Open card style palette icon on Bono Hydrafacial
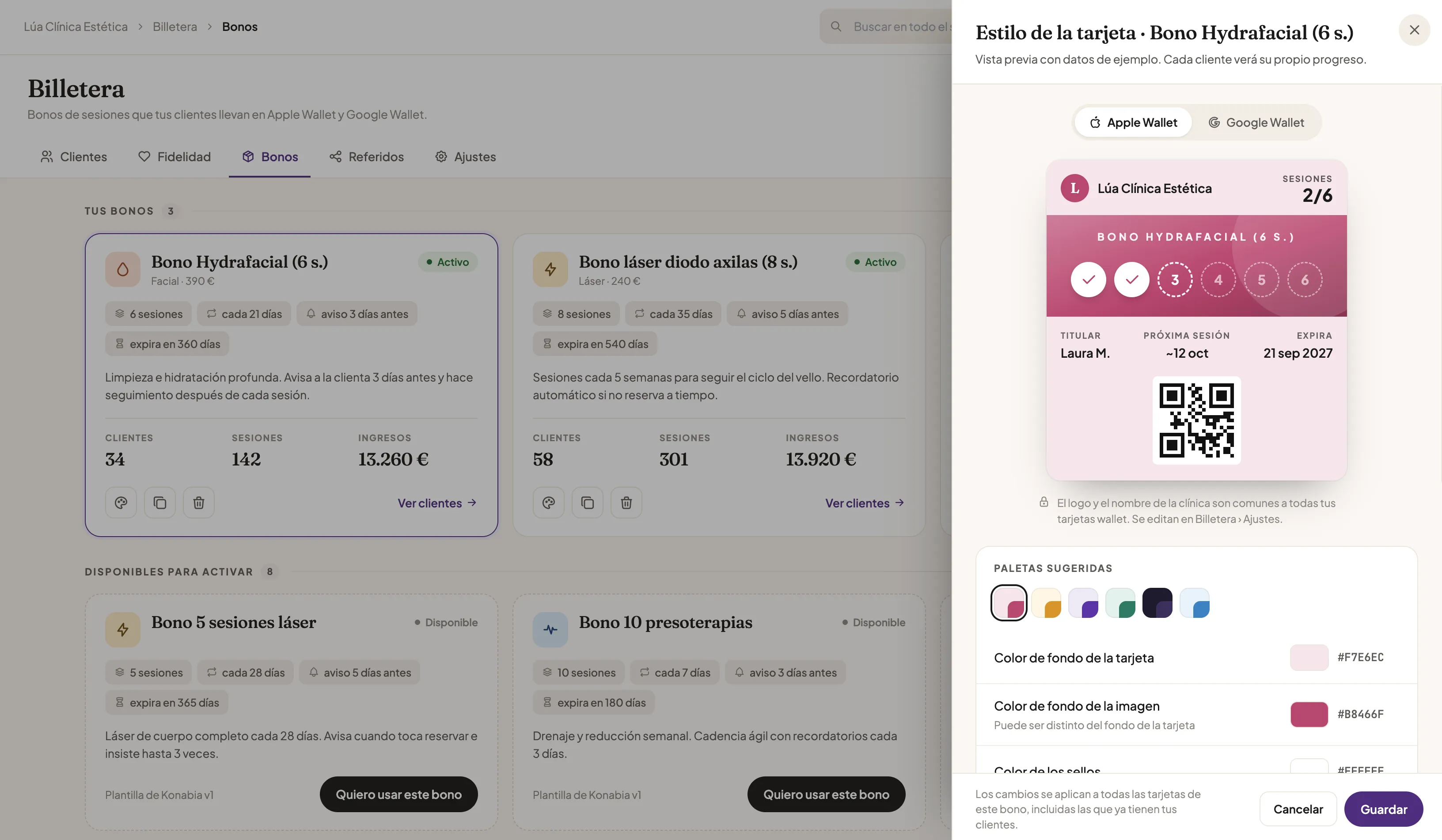The image size is (1442, 840). 121,503
